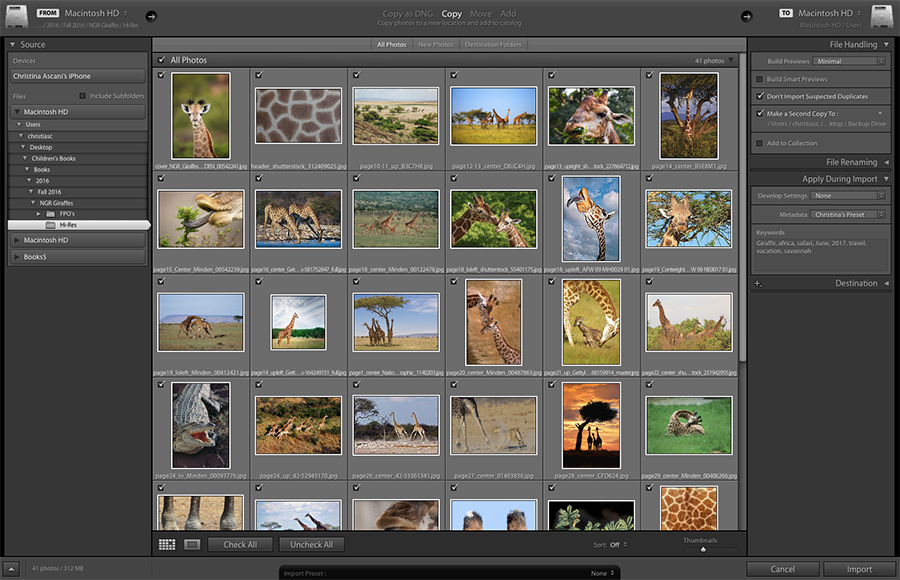Select Copy import mode

pyautogui.click(x=451, y=13)
